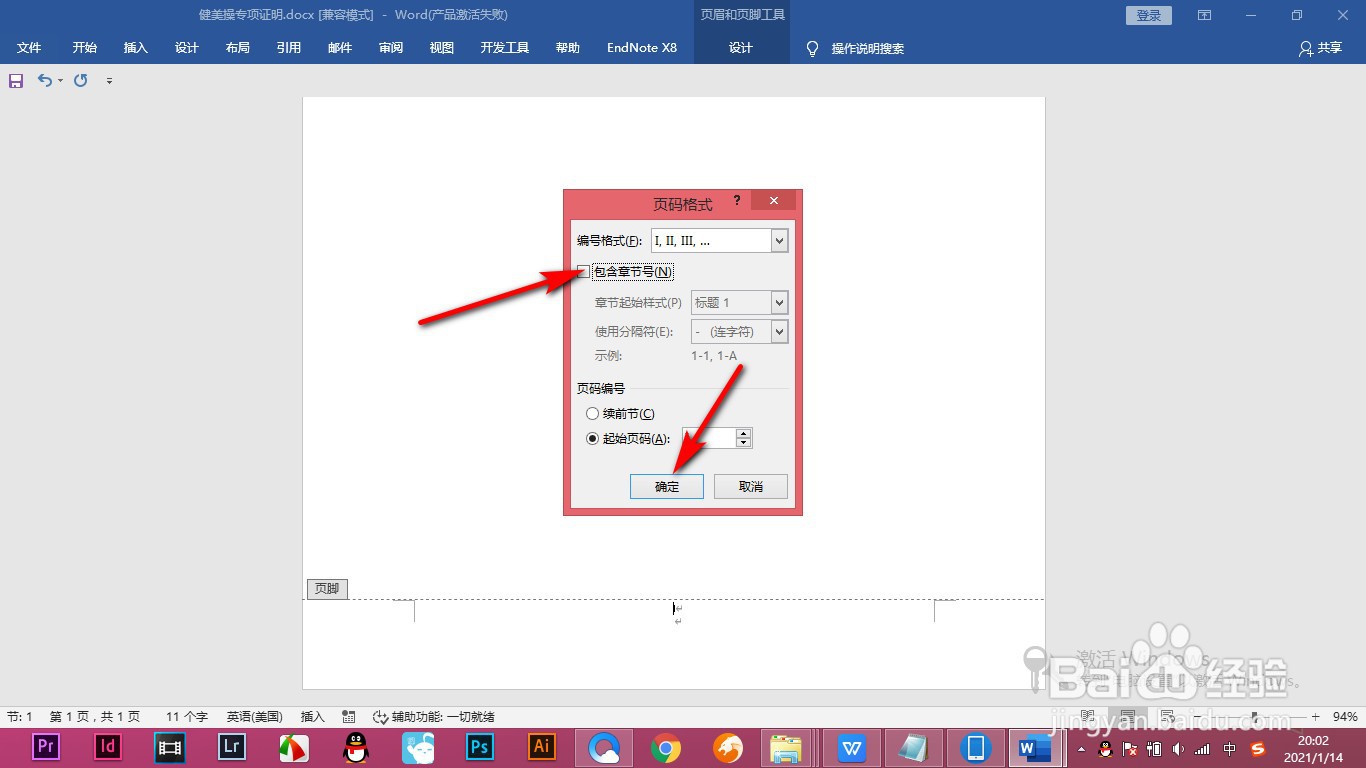Screen dimensions: 1366x768
Task: Click the 插入 mode indicator in status bar
Action: [x=313, y=717]
